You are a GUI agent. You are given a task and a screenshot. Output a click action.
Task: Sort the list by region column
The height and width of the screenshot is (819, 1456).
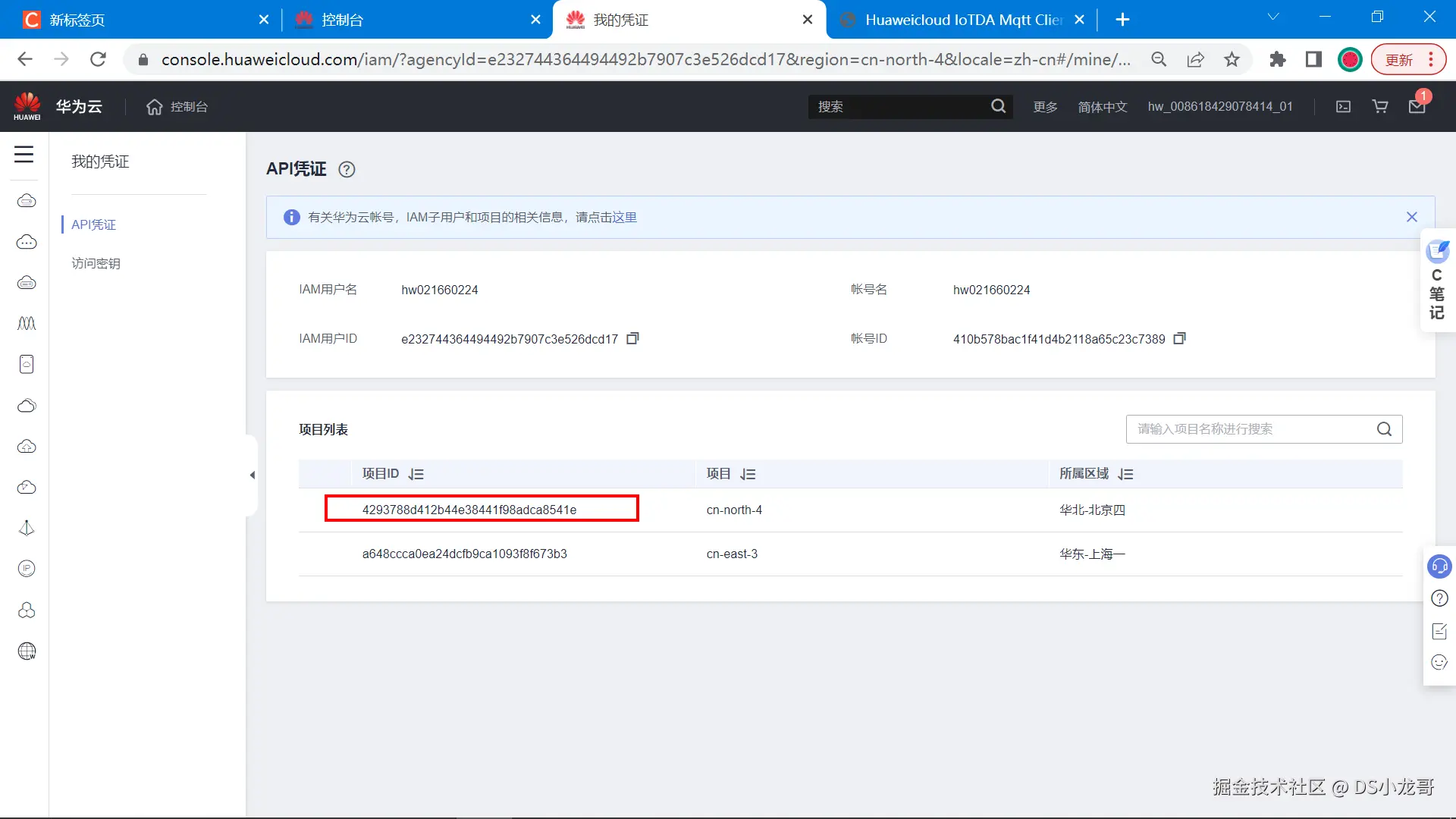tap(1125, 474)
